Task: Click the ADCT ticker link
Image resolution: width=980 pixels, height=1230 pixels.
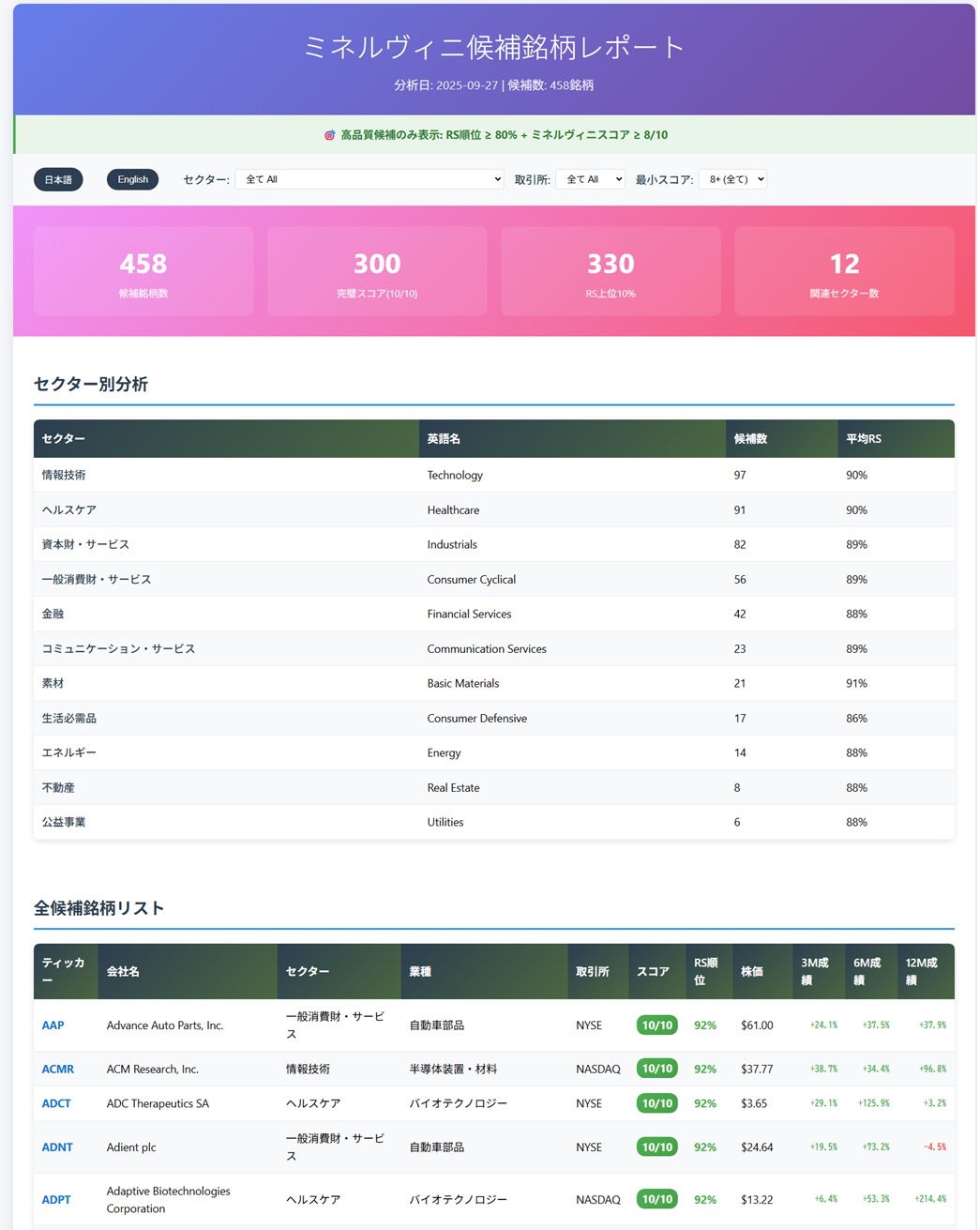Action: click(56, 1103)
